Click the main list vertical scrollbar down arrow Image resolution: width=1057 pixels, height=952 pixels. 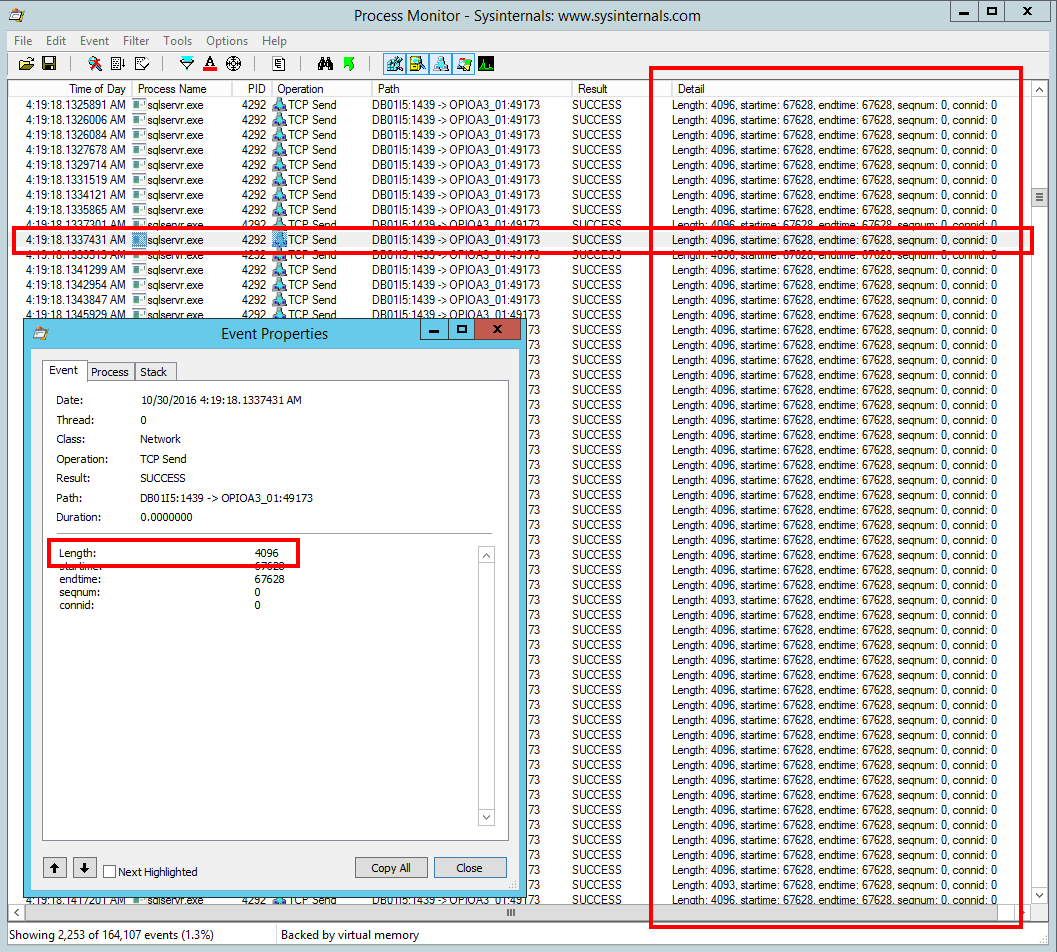pos(1039,895)
